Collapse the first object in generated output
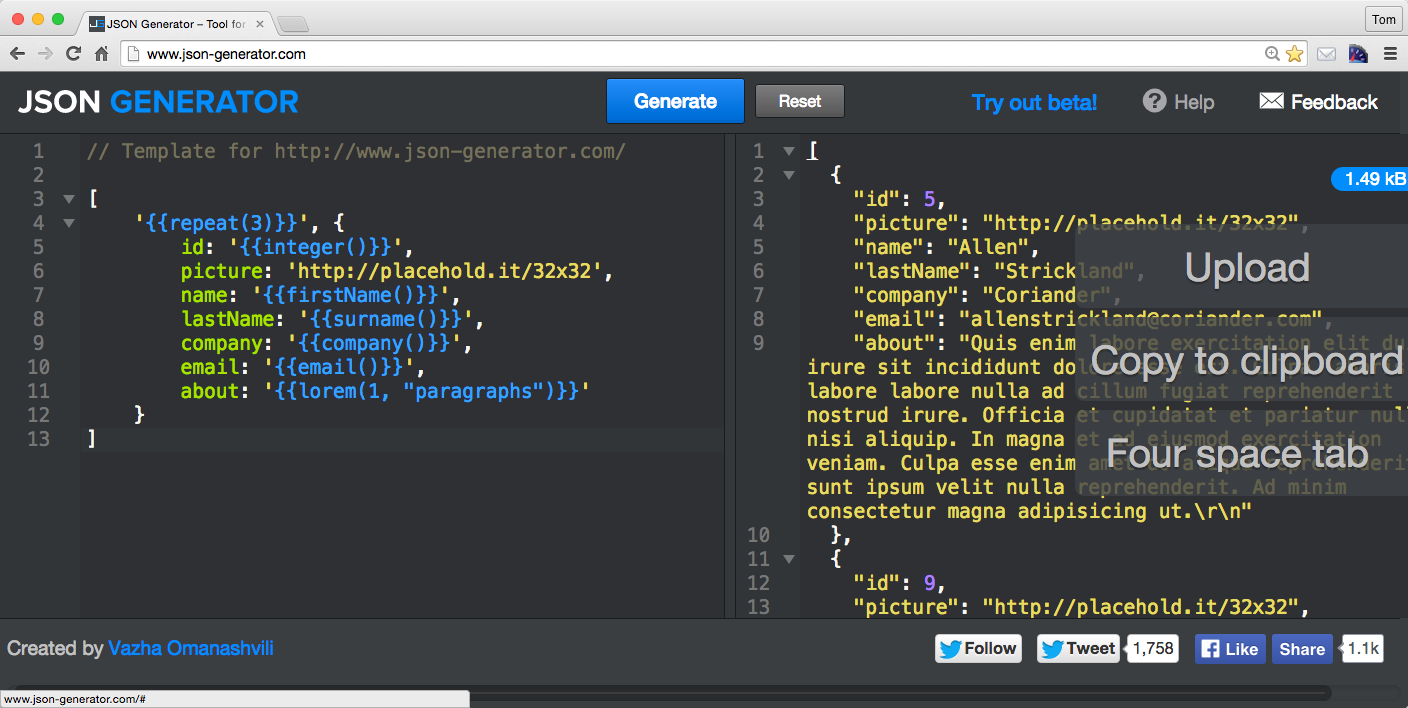 coord(789,174)
